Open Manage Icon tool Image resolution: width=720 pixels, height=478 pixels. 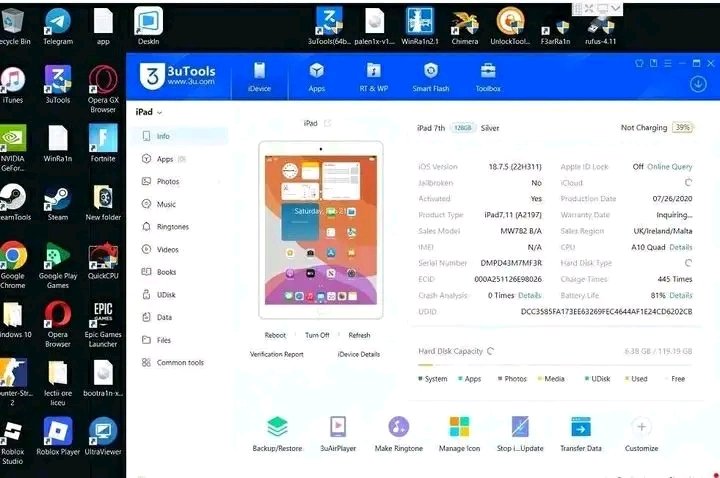tap(459, 434)
